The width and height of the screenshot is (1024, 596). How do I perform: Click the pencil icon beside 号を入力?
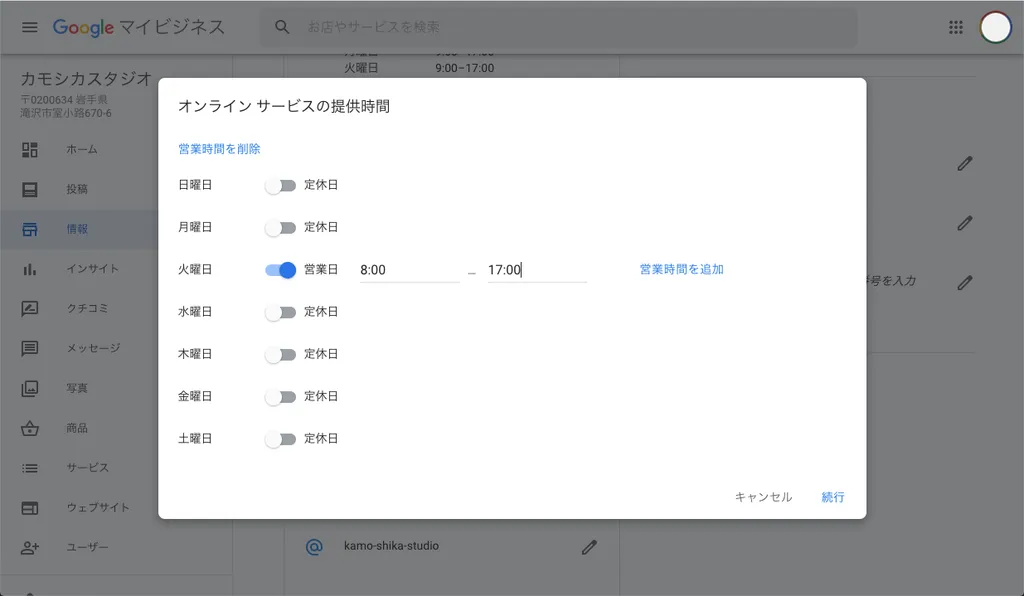(965, 283)
